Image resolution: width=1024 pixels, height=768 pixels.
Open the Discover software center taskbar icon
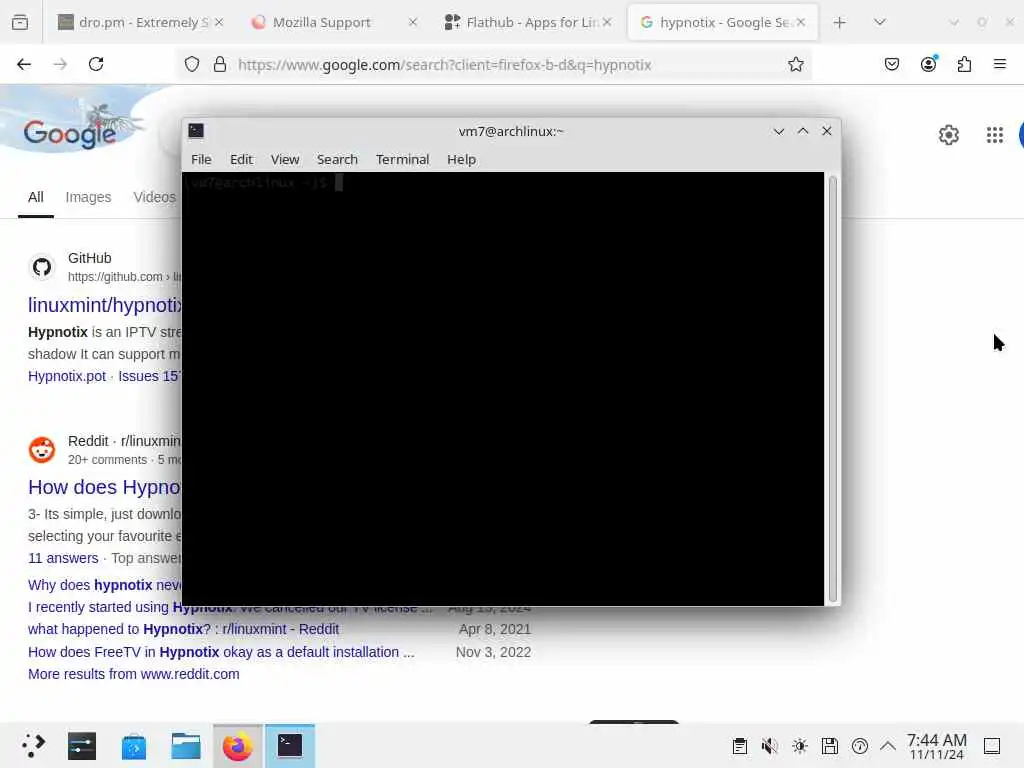134,746
